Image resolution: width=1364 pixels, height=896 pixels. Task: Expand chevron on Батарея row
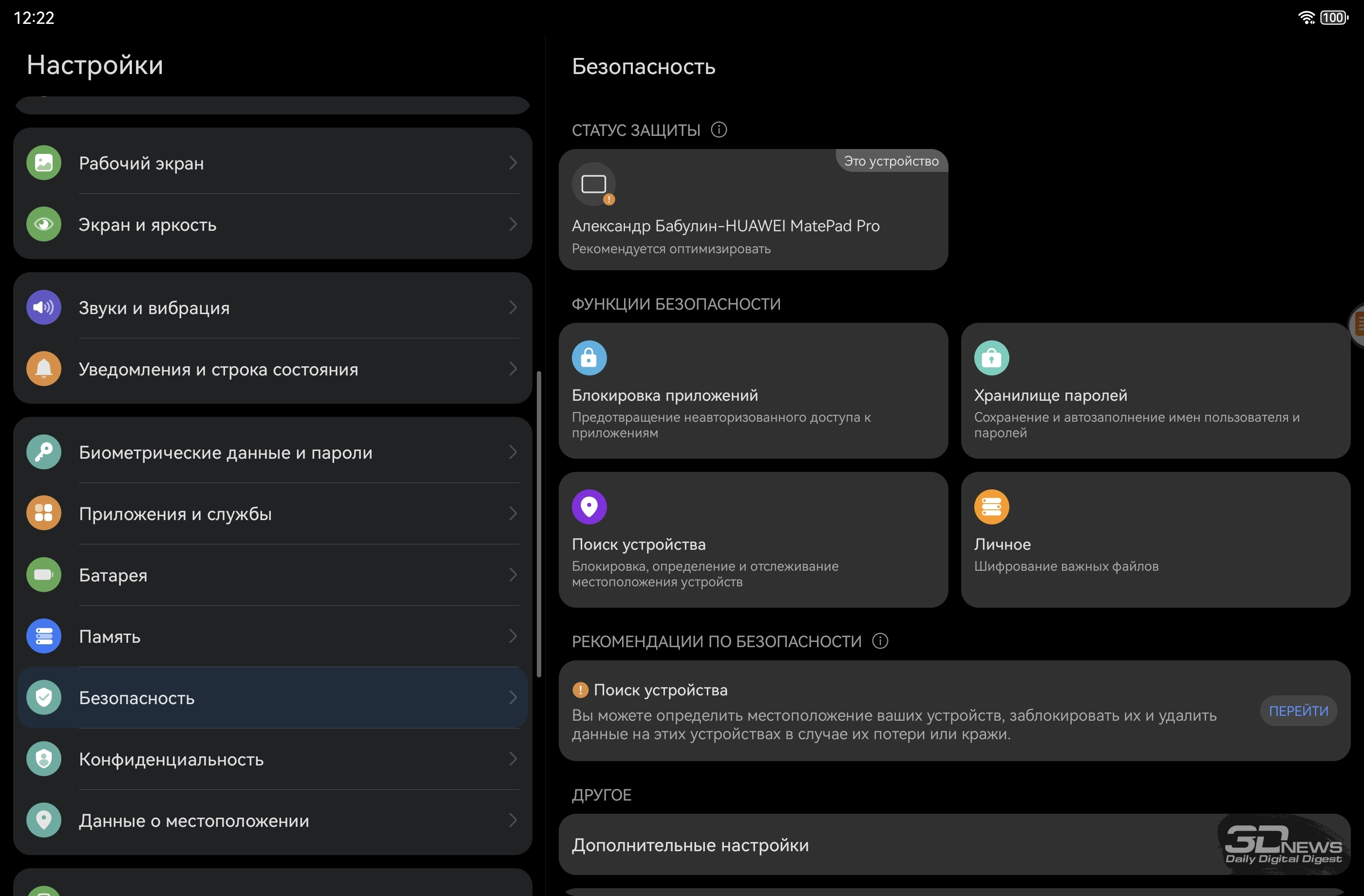coord(513,575)
